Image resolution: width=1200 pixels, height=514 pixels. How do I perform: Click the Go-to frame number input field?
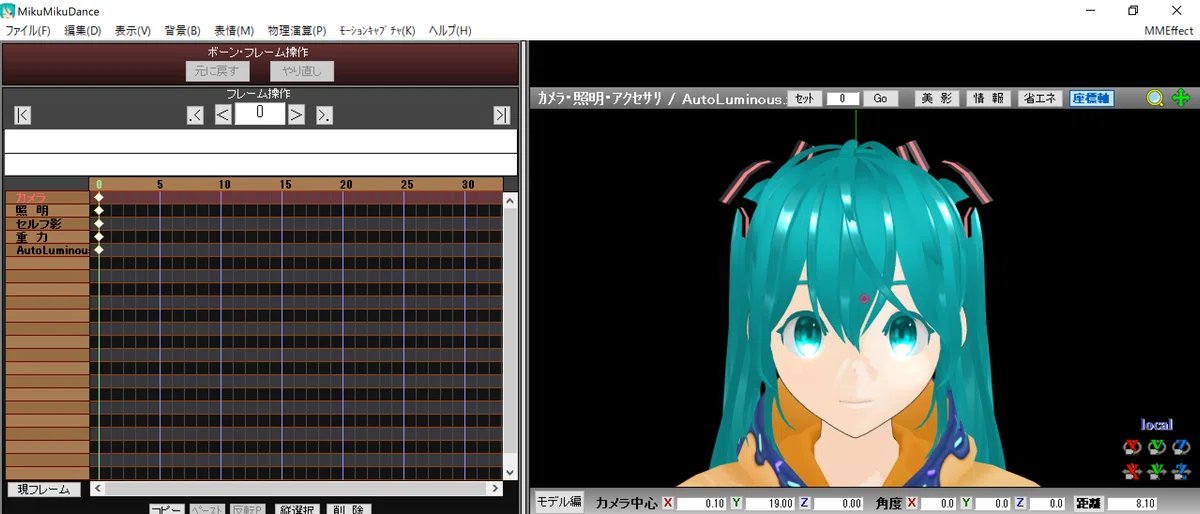tap(843, 99)
